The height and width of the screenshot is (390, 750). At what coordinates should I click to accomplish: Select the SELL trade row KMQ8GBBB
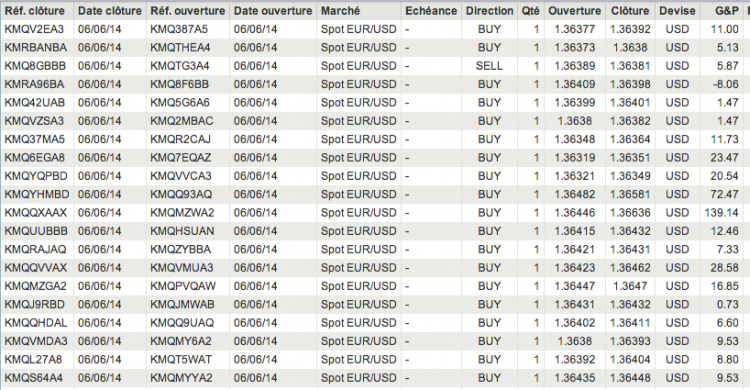point(373,66)
